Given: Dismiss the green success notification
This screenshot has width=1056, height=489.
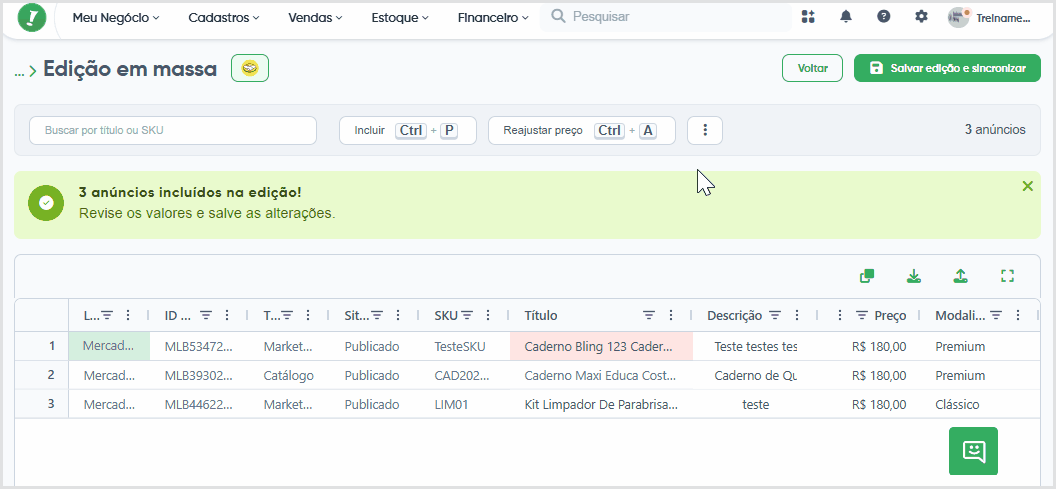Looking at the screenshot, I should coord(1028,186).
